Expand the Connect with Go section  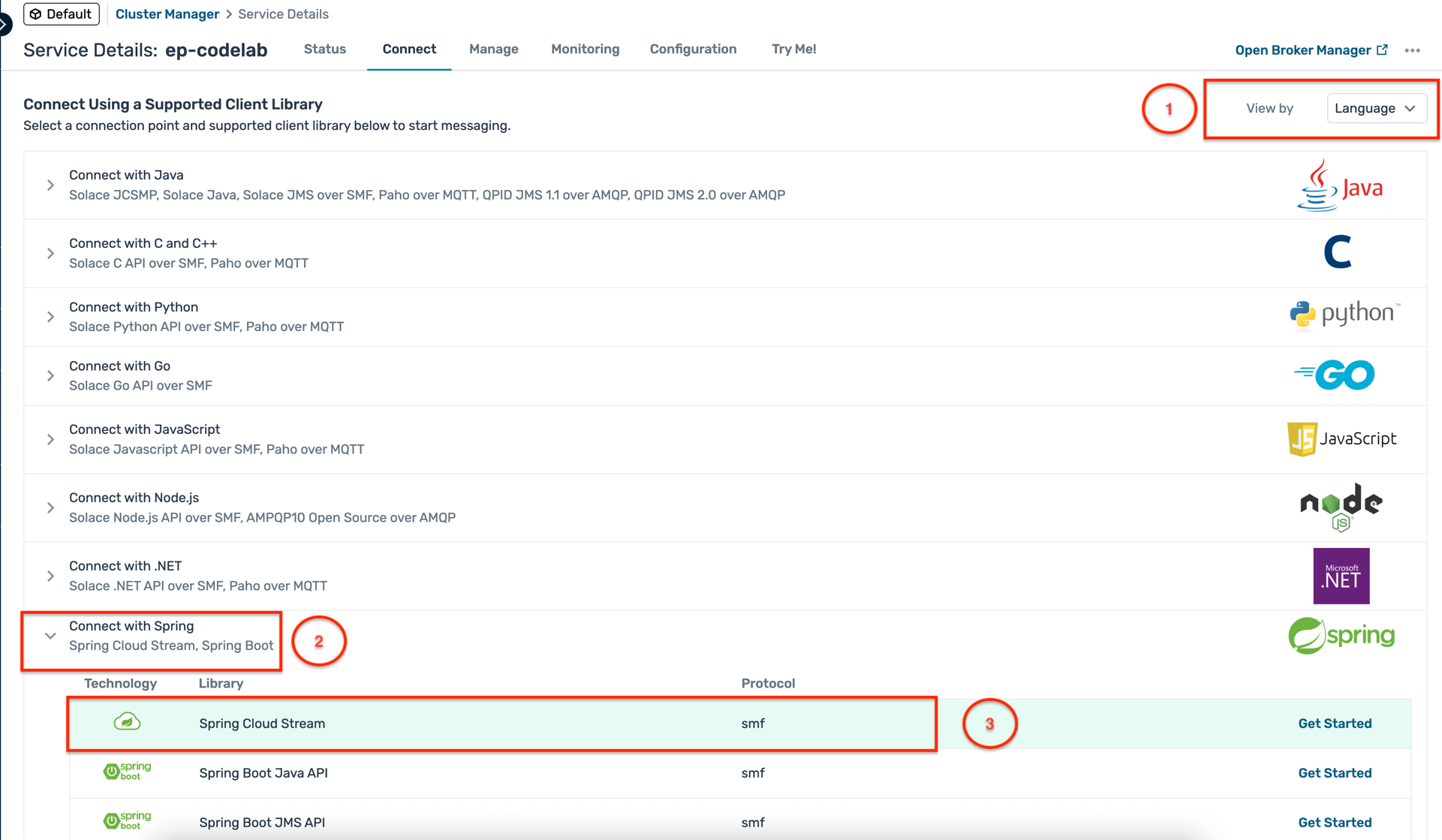[x=50, y=375]
